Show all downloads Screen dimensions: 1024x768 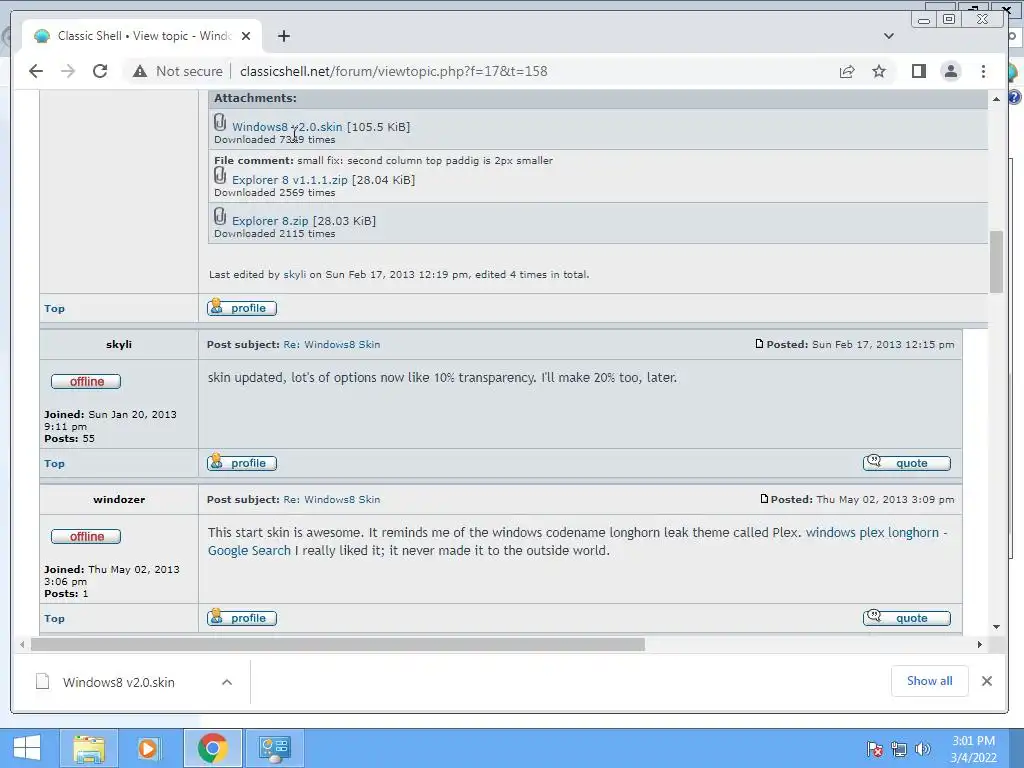[x=929, y=681]
